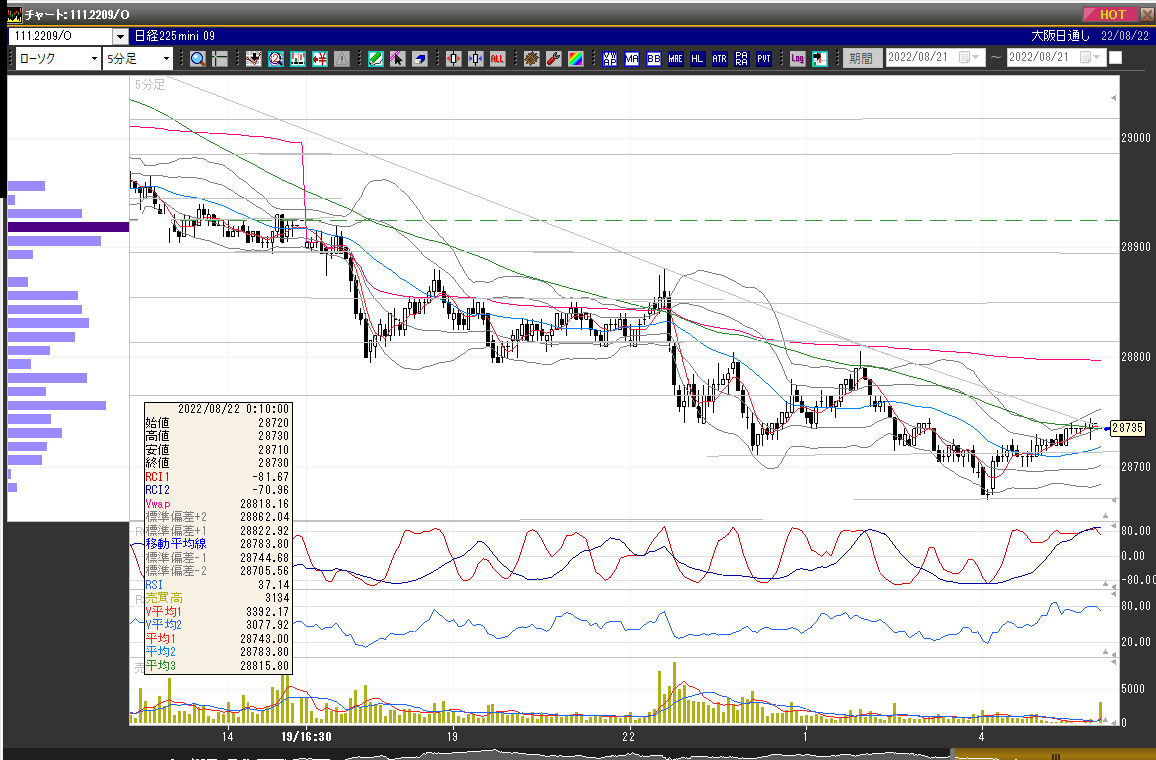Close the chart window
Image resolution: width=1156 pixels, height=760 pixels.
(x=1147, y=14)
